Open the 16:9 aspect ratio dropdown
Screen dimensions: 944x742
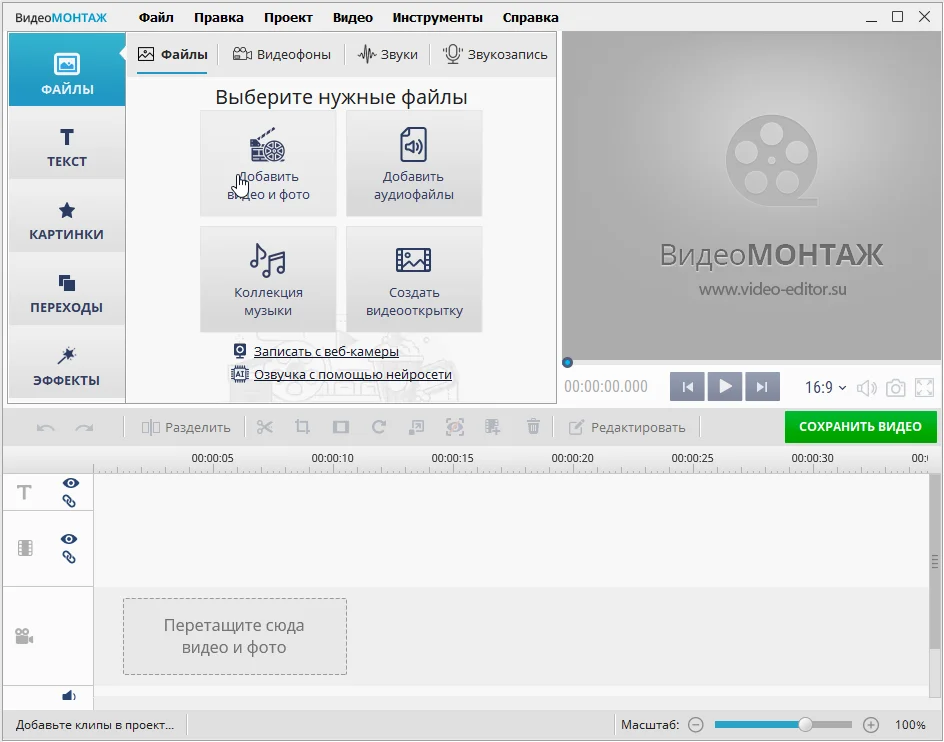(825, 387)
